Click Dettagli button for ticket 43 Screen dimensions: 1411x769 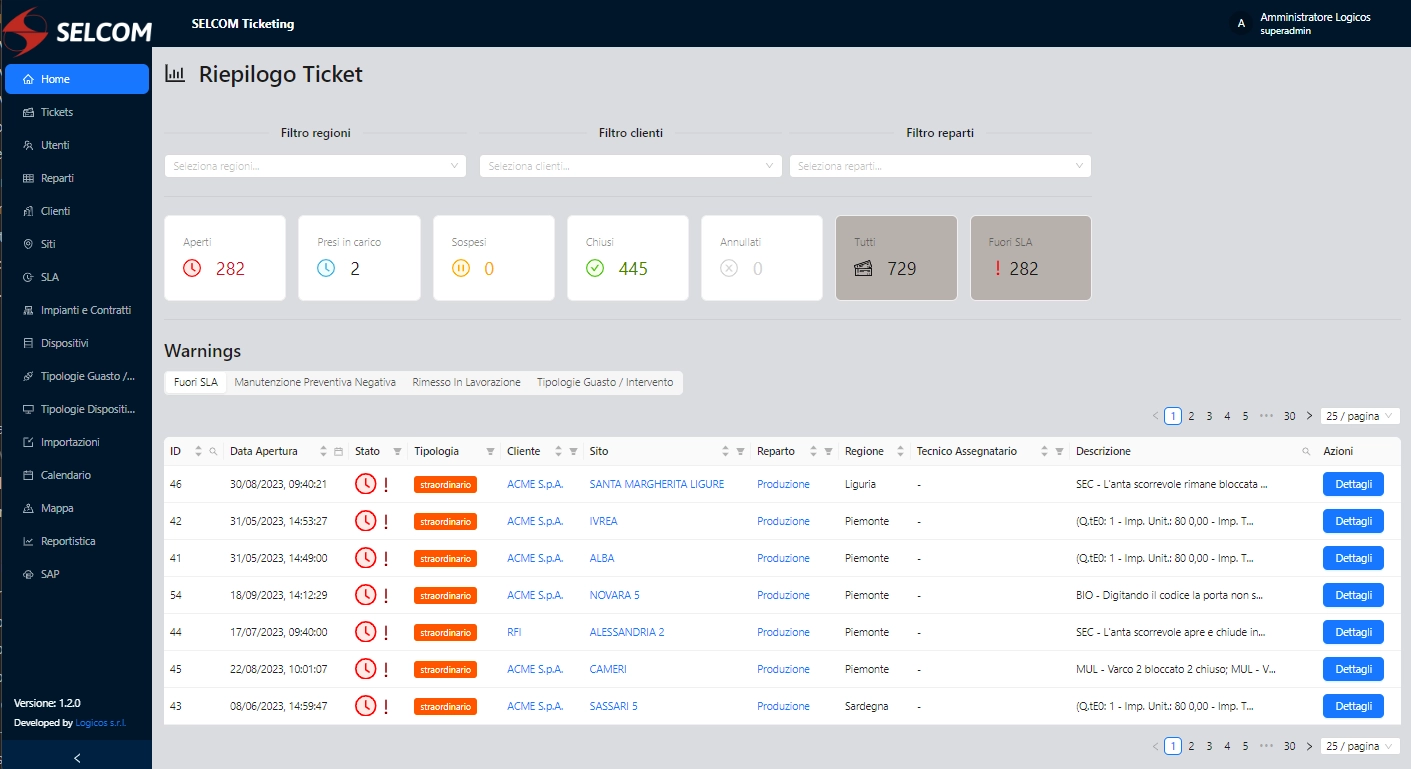point(1353,706)
